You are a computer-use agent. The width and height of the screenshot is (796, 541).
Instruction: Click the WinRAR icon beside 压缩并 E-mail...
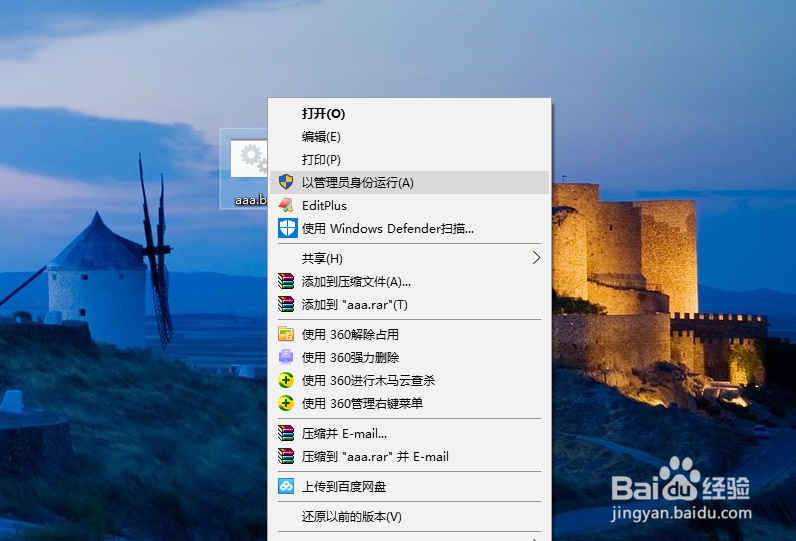pos(286,433)
